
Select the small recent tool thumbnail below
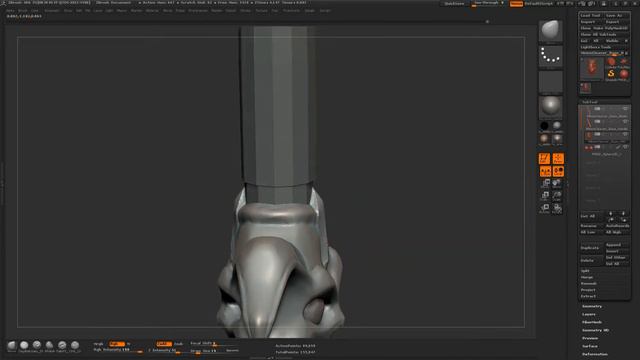pos(585,87)
